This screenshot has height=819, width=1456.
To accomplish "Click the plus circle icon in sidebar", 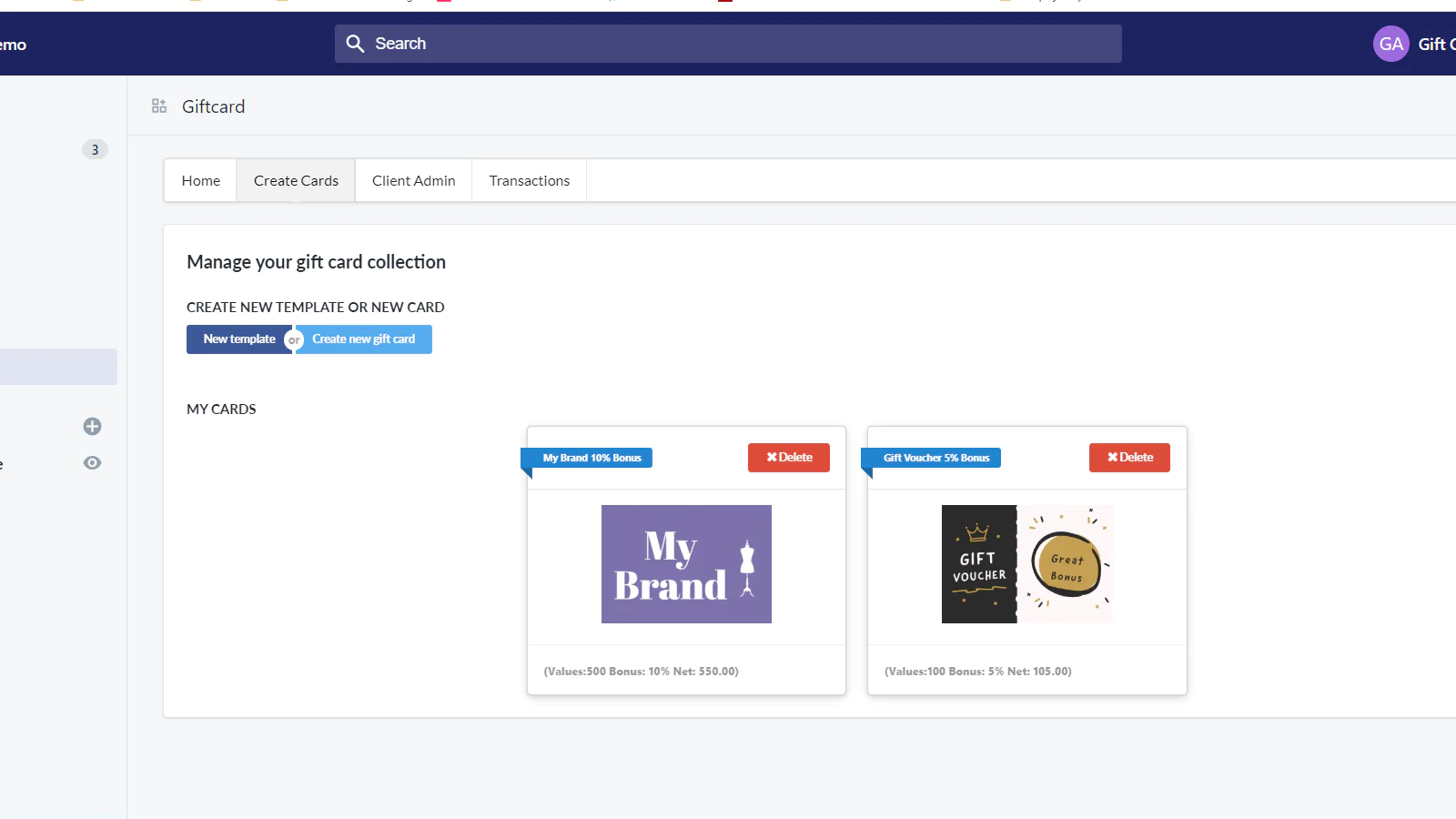I will point(92,426).
